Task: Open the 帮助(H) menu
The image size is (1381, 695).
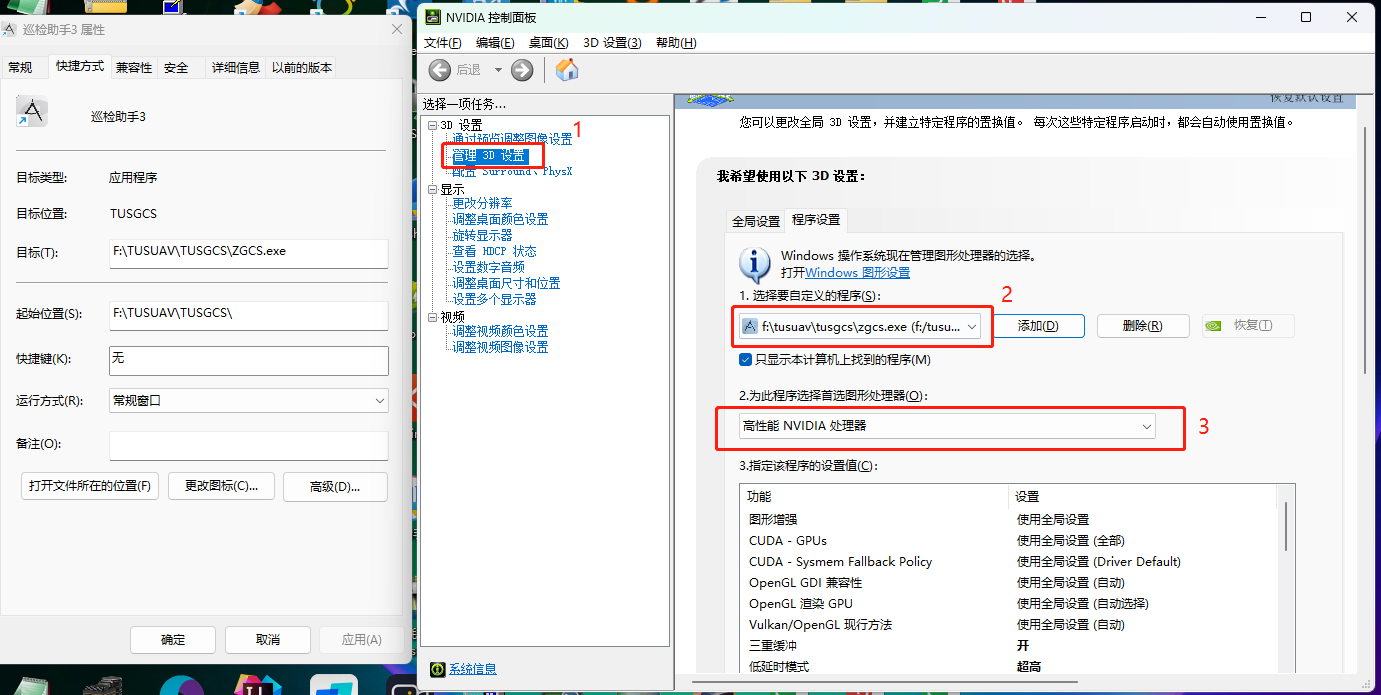Action: tap(676, 43)
